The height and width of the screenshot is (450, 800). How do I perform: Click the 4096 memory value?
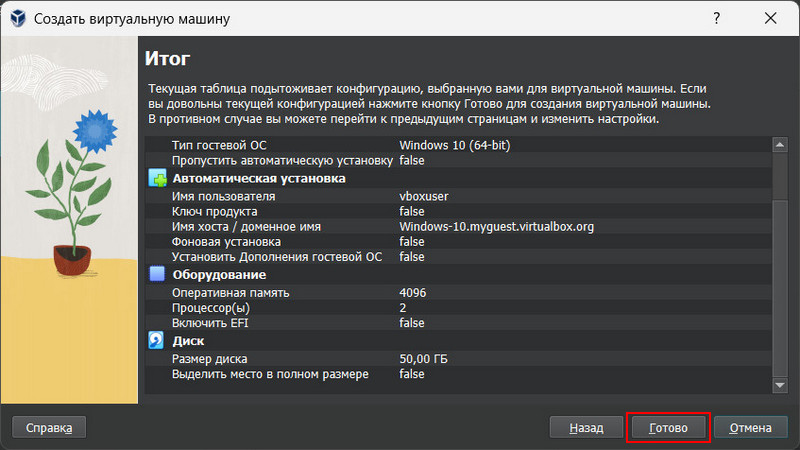pos(412,292)
